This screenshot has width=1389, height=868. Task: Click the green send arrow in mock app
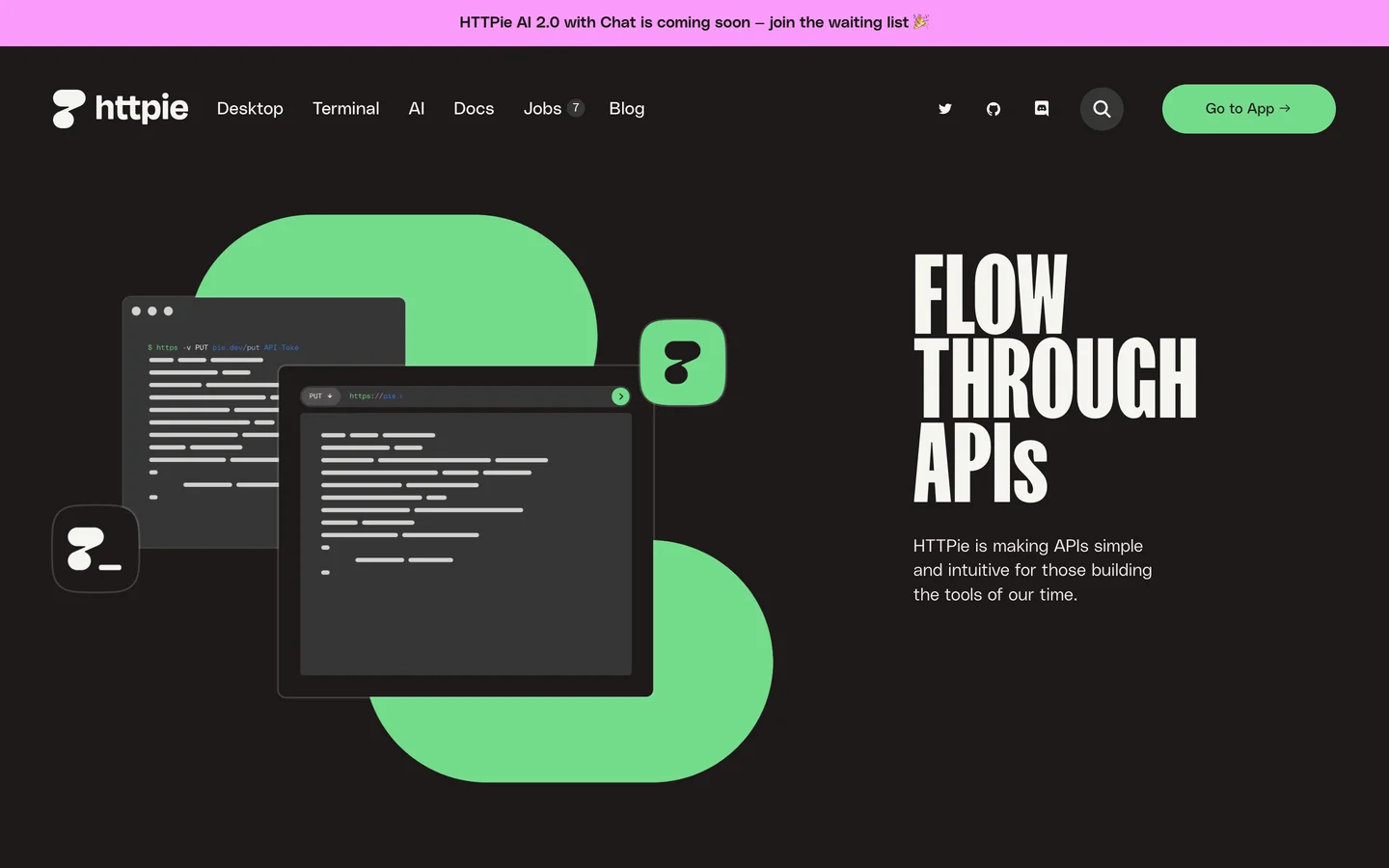pyautogui.click(x=620, y=396)
